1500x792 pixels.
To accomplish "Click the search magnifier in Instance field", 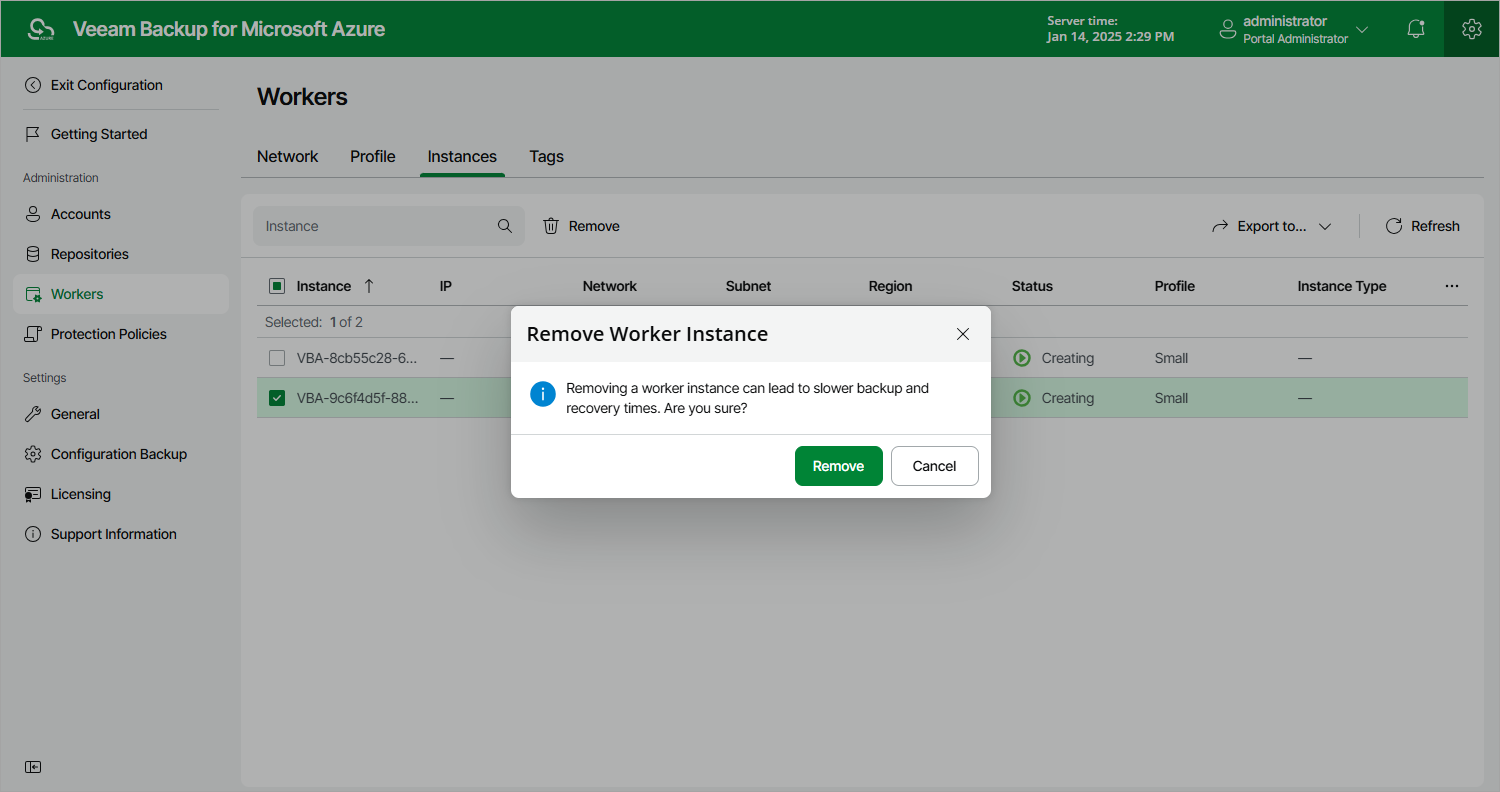I will point(505,226).
